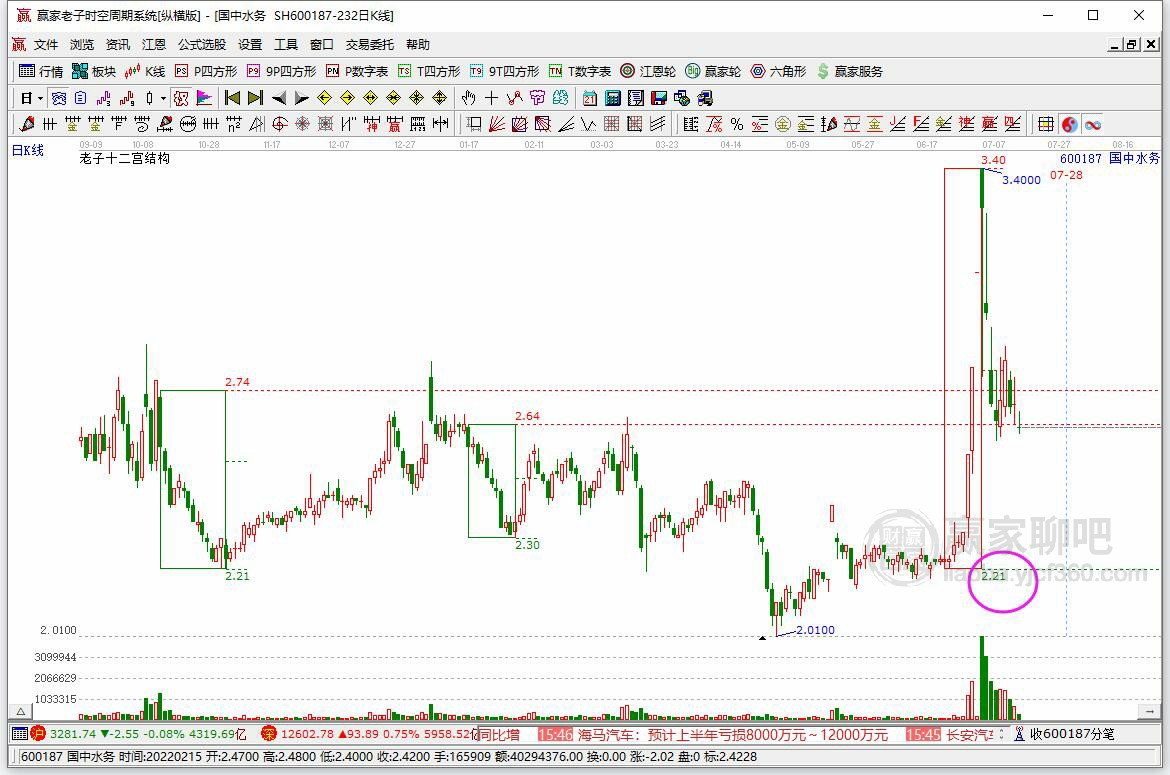Screen dimensions: 1170x775
Task: Select the hand pan tool
Action: point(469,98)
